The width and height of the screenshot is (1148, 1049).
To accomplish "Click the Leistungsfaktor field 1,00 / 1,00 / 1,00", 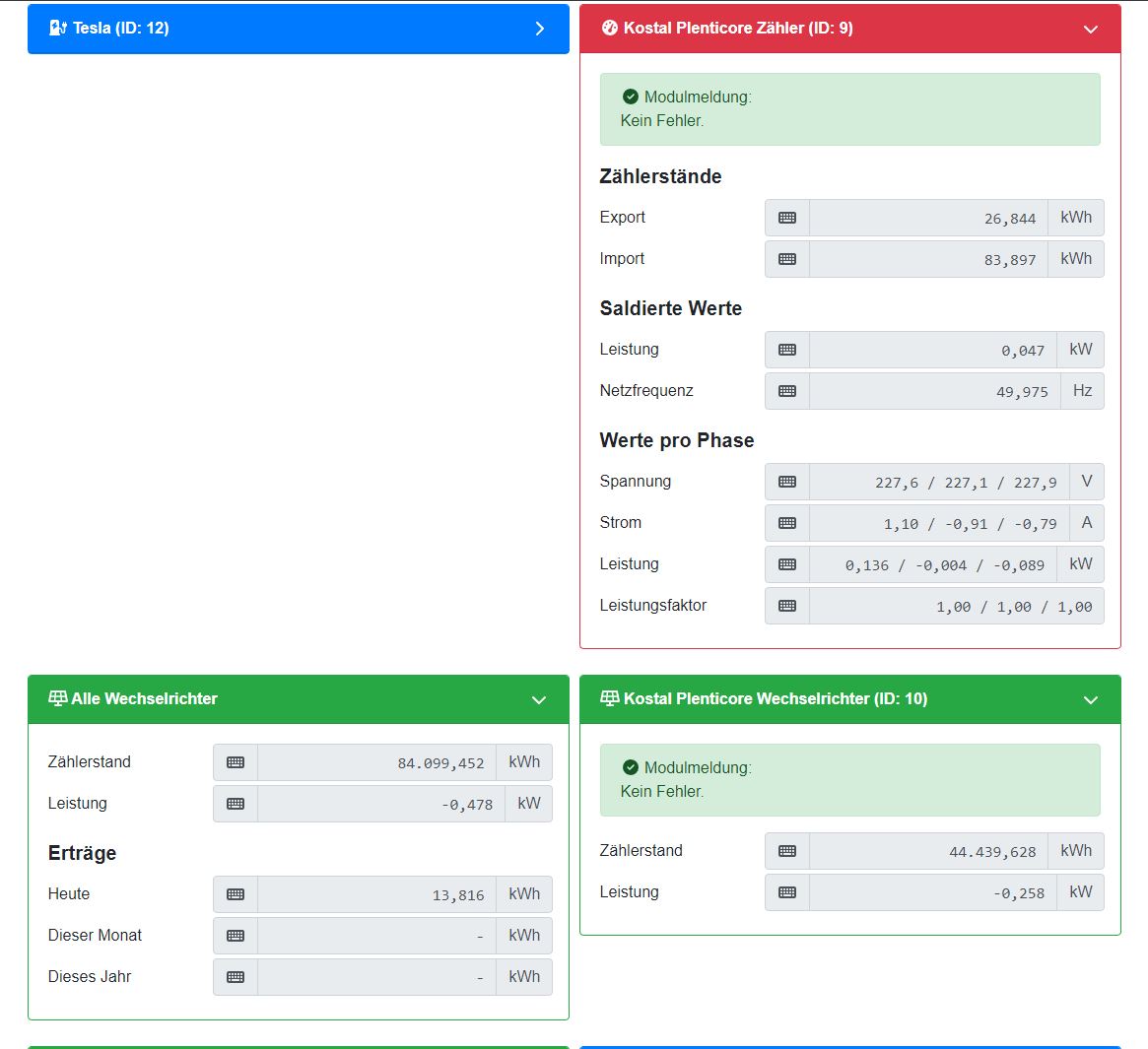I will pos(956,606).
